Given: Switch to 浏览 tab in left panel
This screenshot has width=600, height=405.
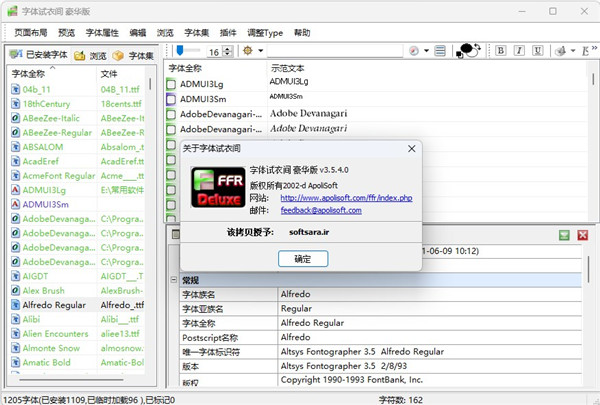Looking at the screenshot, I should 91,56.
